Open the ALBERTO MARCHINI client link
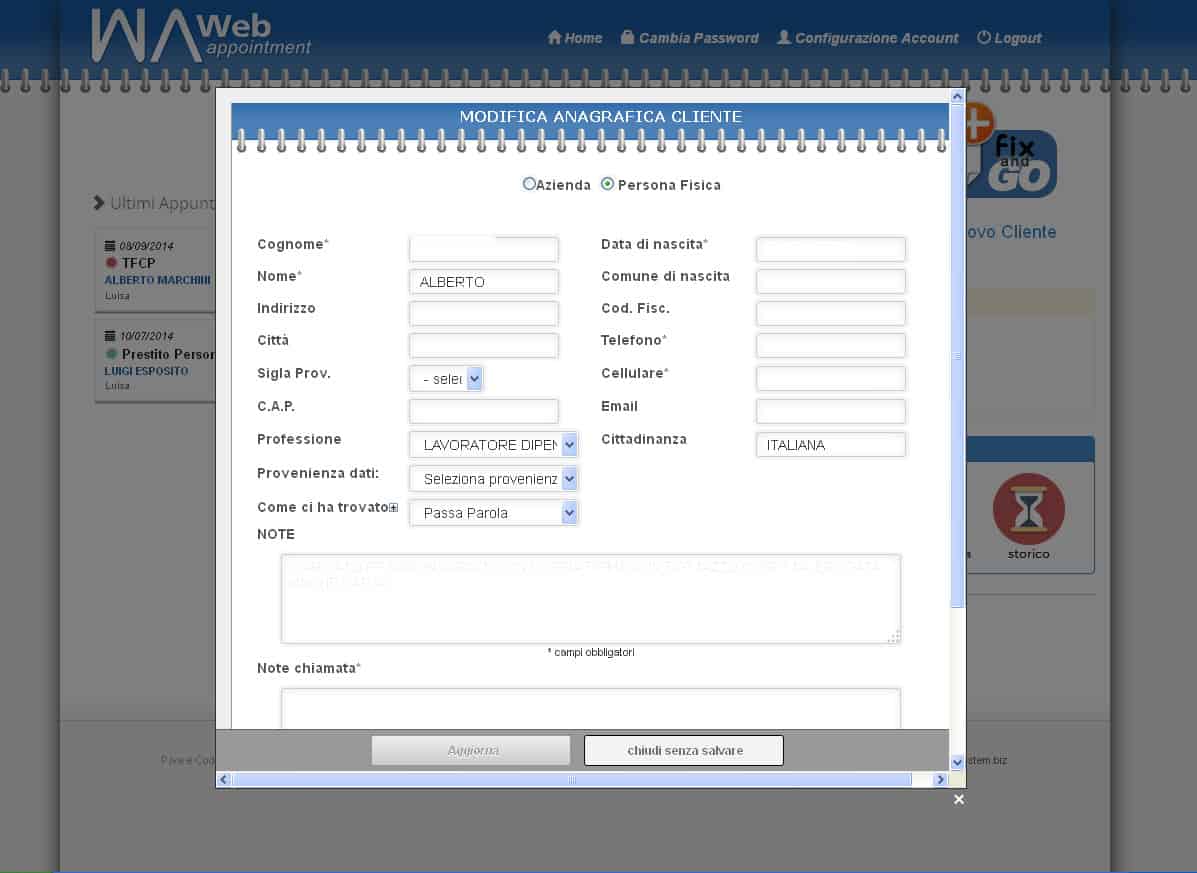Image resolution: width=1197 pixels, height=873 pixels. coord(157,280)
